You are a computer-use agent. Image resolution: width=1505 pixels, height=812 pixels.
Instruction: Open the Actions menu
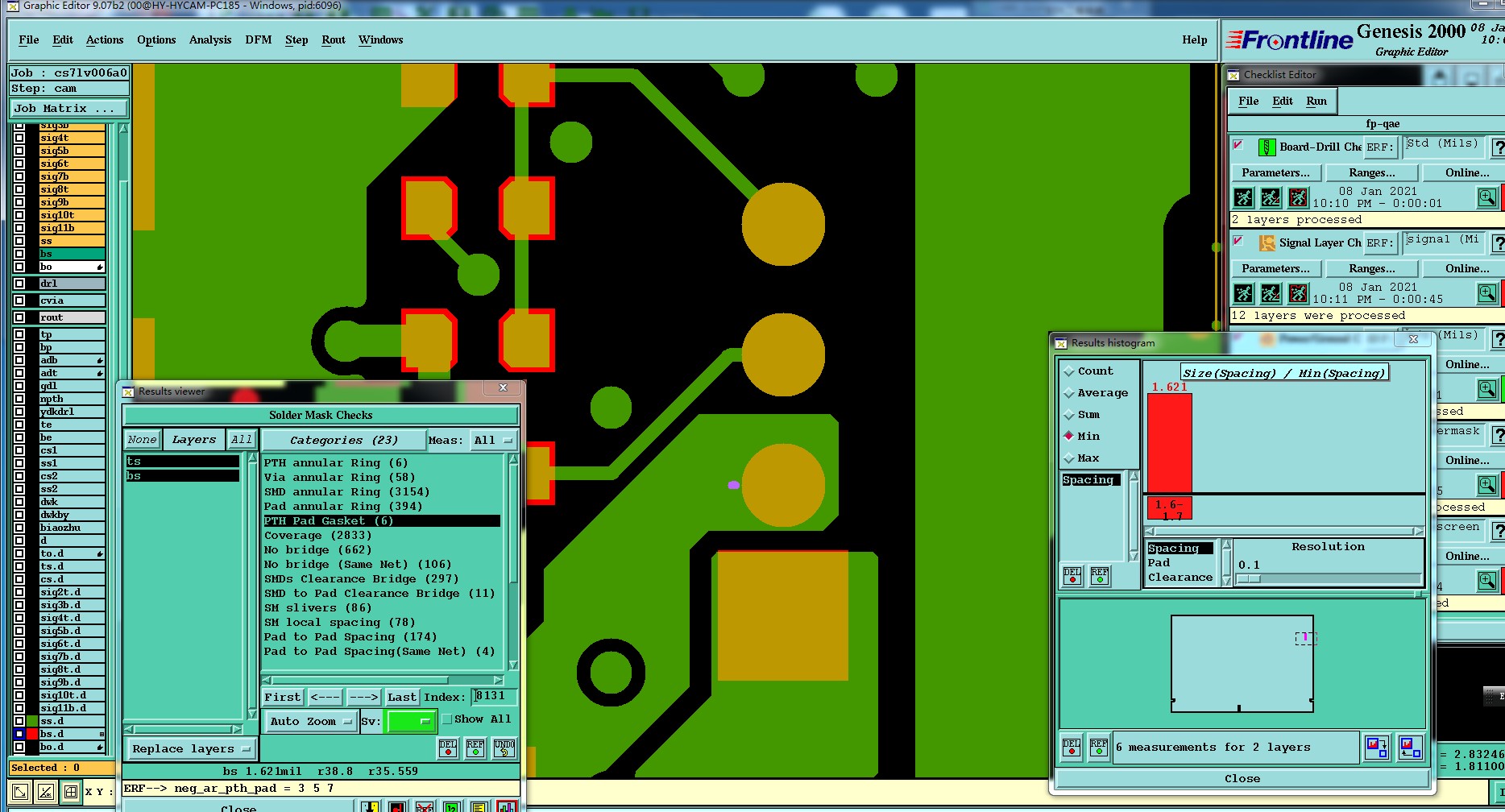click(105, 40)
